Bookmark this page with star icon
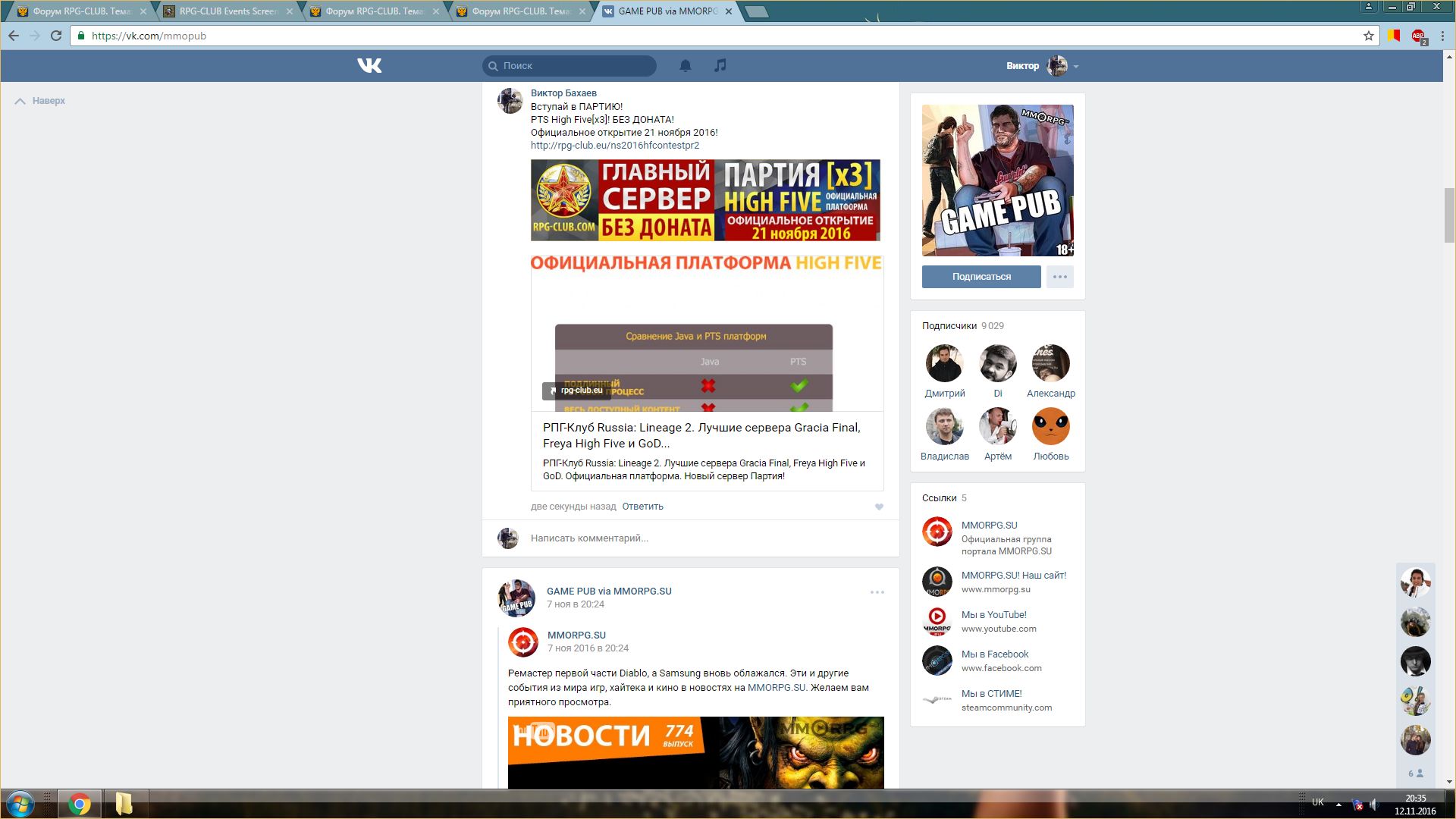Screen dimensions: 1456x819 (x=1369, y=36)
